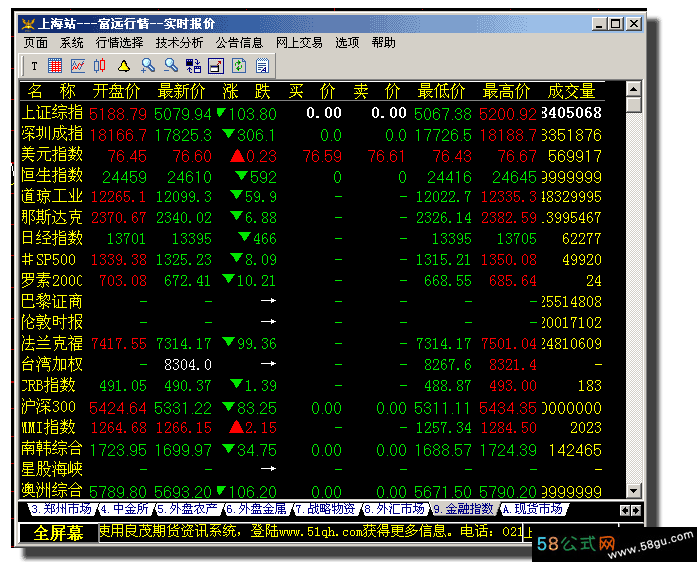Click the 最新价 column header
Viewport: 697px width, 562px height.
[x=181, y=91]
